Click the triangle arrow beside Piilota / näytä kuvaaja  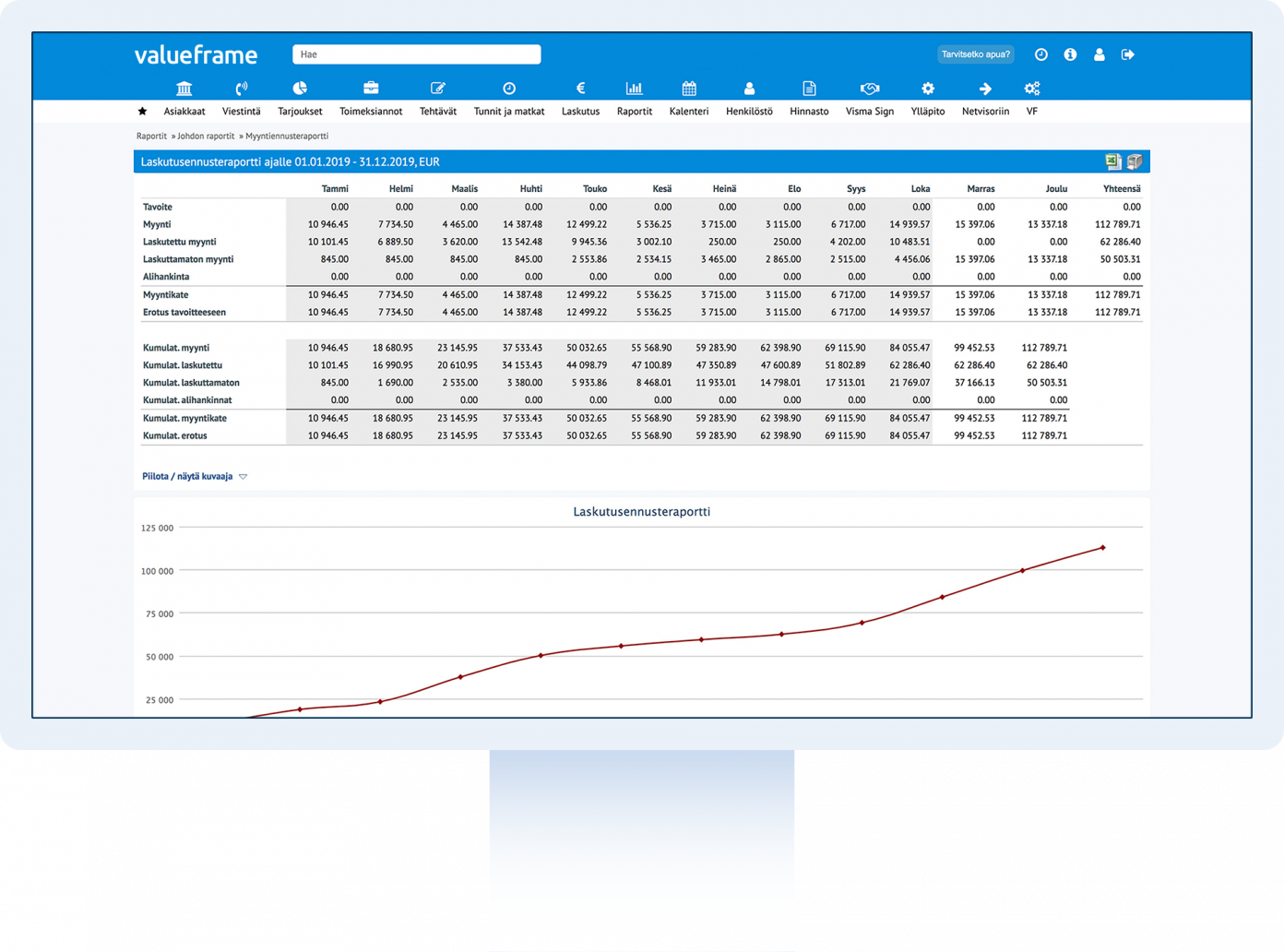click(x=244, y=477)
